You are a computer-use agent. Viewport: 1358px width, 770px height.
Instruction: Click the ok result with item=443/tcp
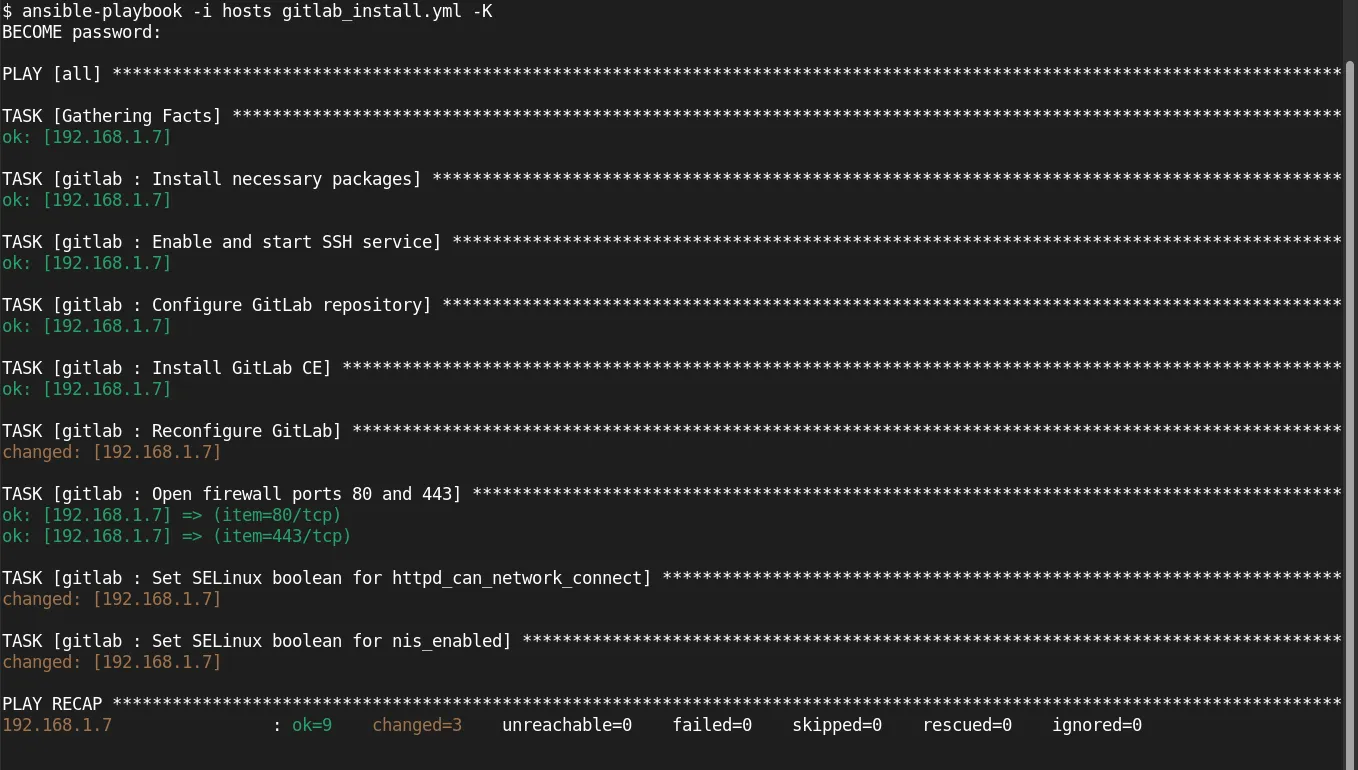coord(177,536)
